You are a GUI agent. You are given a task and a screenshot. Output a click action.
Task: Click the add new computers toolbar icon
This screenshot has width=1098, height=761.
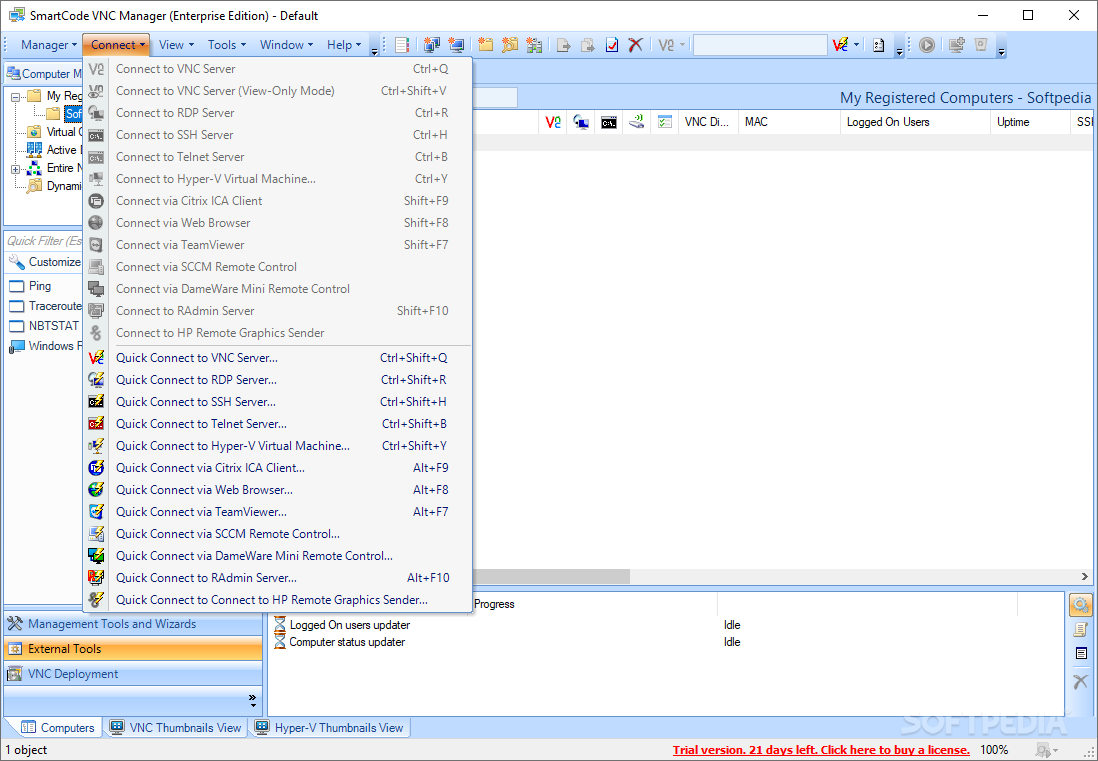pos(431,45)
